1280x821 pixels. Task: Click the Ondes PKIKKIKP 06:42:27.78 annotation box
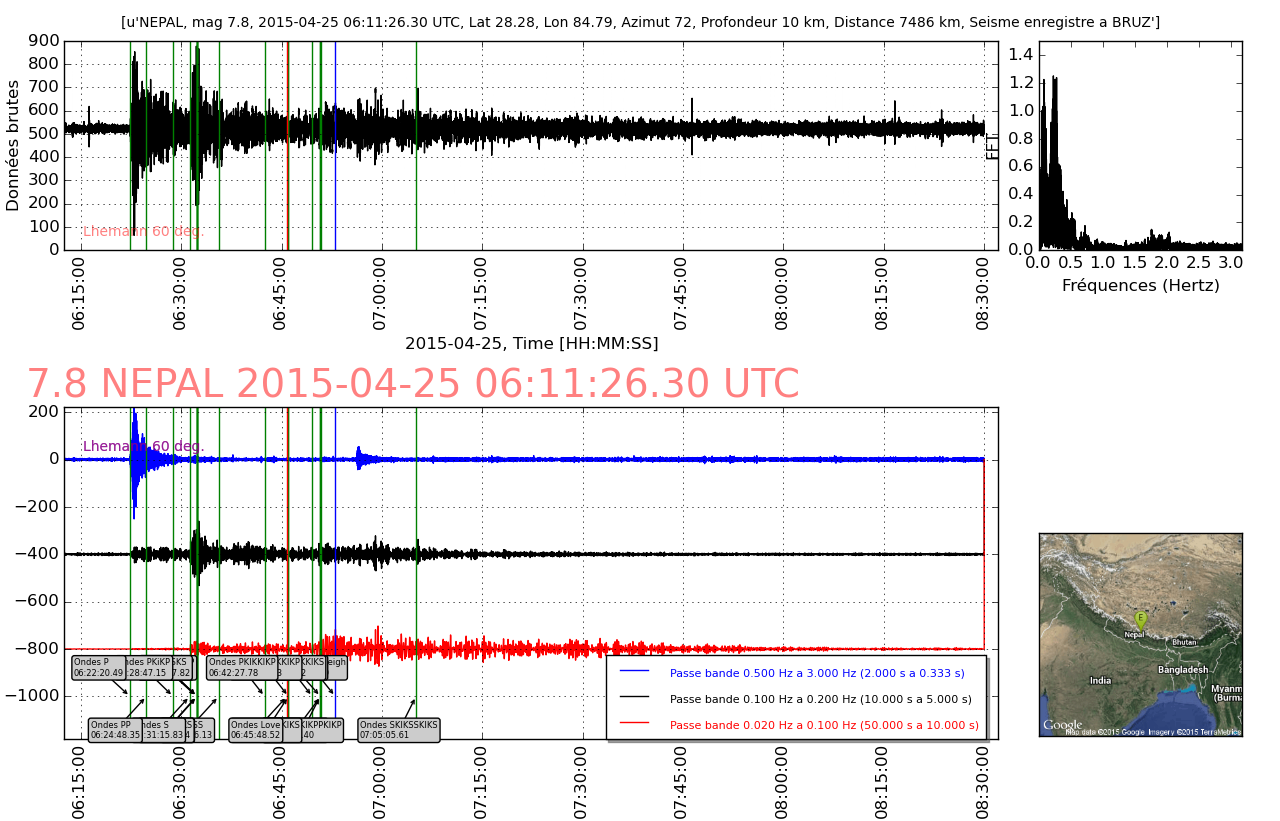pos(241,667)
